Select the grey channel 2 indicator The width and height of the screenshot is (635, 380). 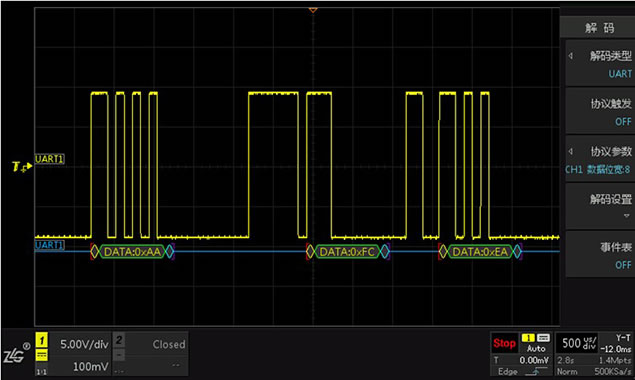pyautogui.click(x=119, y=339)
